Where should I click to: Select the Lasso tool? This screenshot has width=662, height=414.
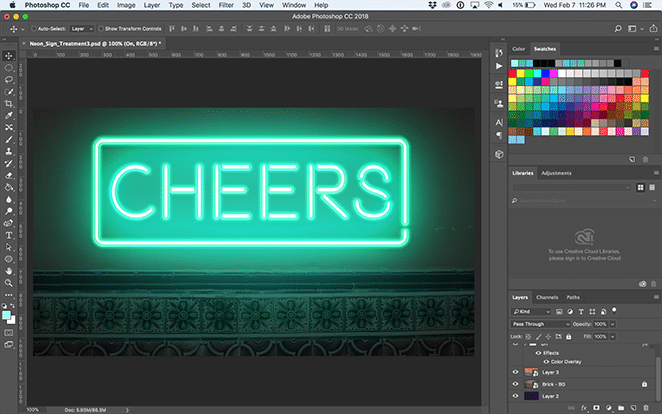coord(8,80)
